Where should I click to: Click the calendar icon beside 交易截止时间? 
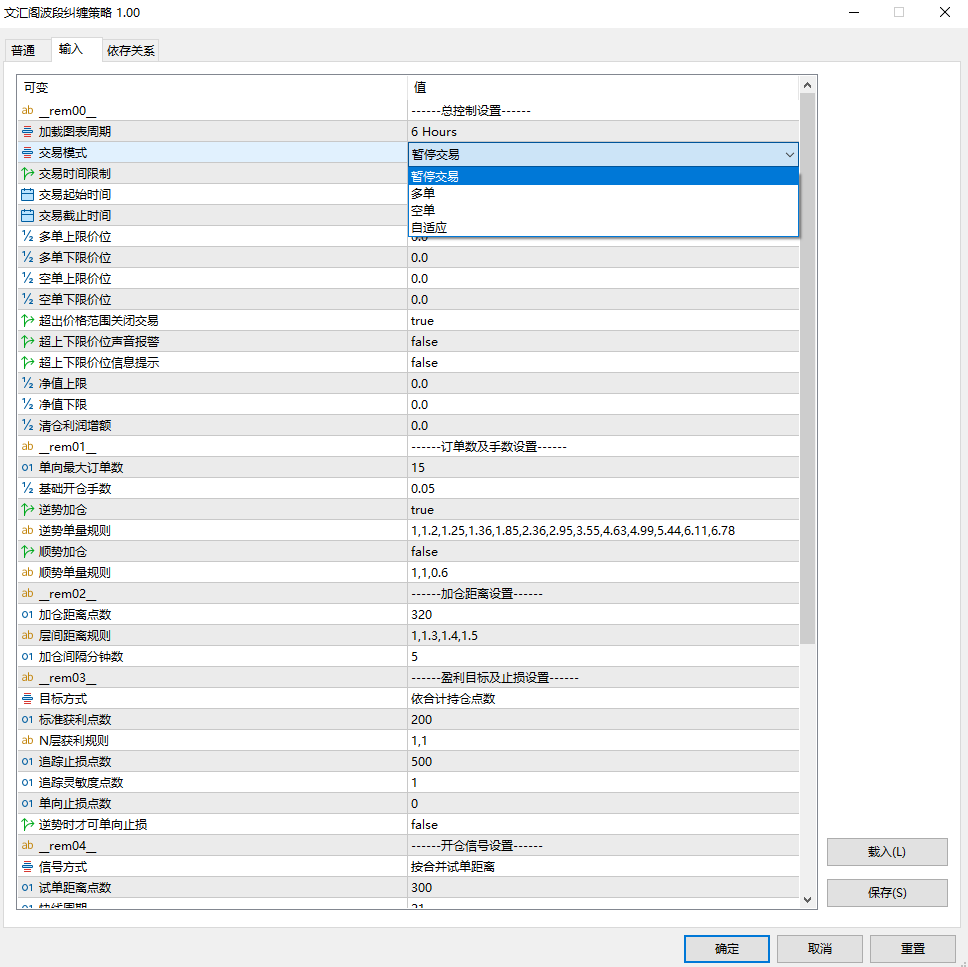(28, 216)
